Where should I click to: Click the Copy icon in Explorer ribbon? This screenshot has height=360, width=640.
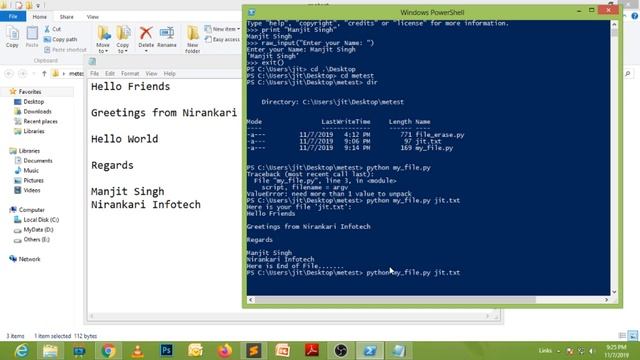[x=12, y=37]
